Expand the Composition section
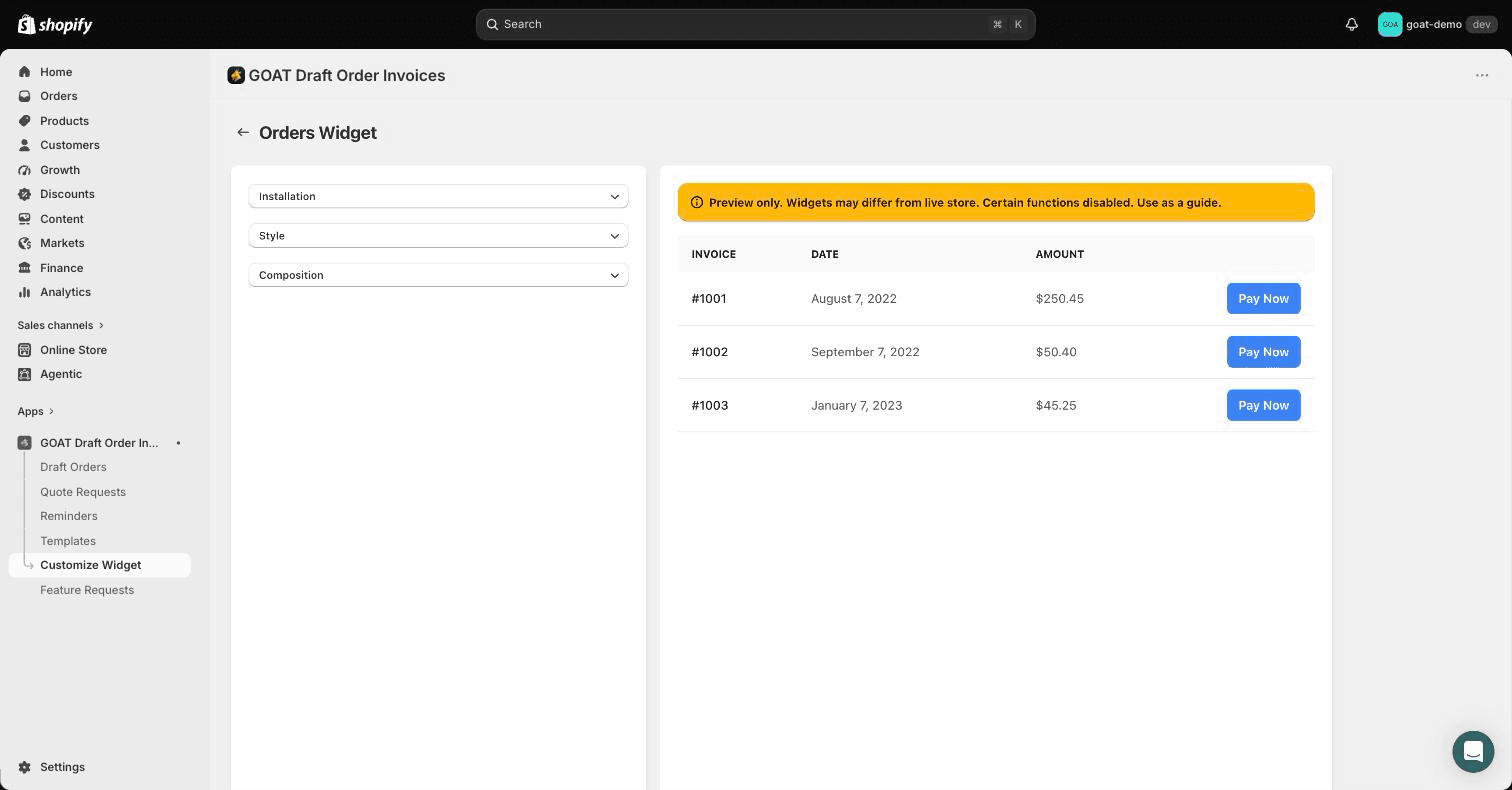Image resolution: width=1512 pixels, height=790 pixels. tap(438, 275)
